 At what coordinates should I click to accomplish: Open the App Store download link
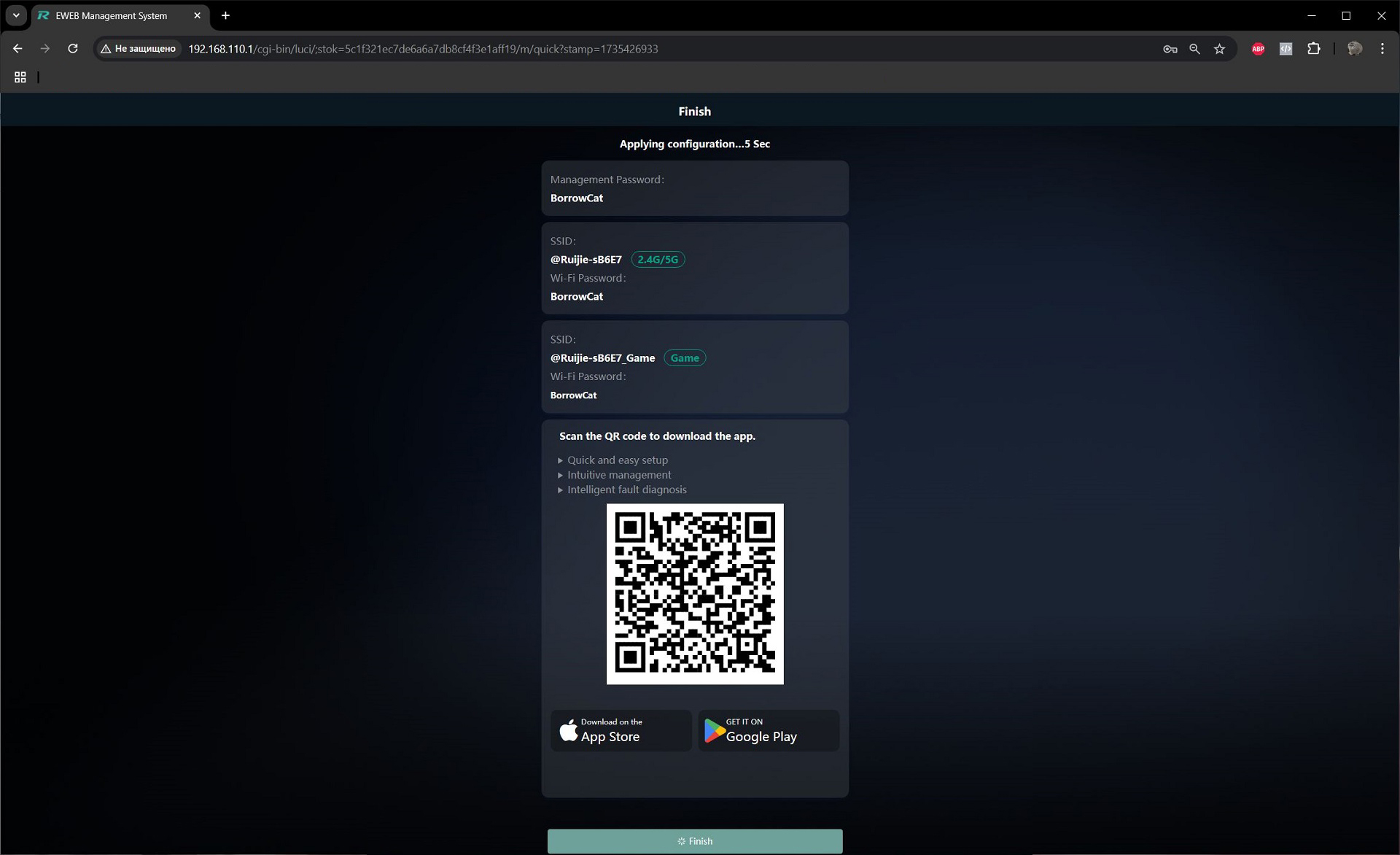coord(621,730)
